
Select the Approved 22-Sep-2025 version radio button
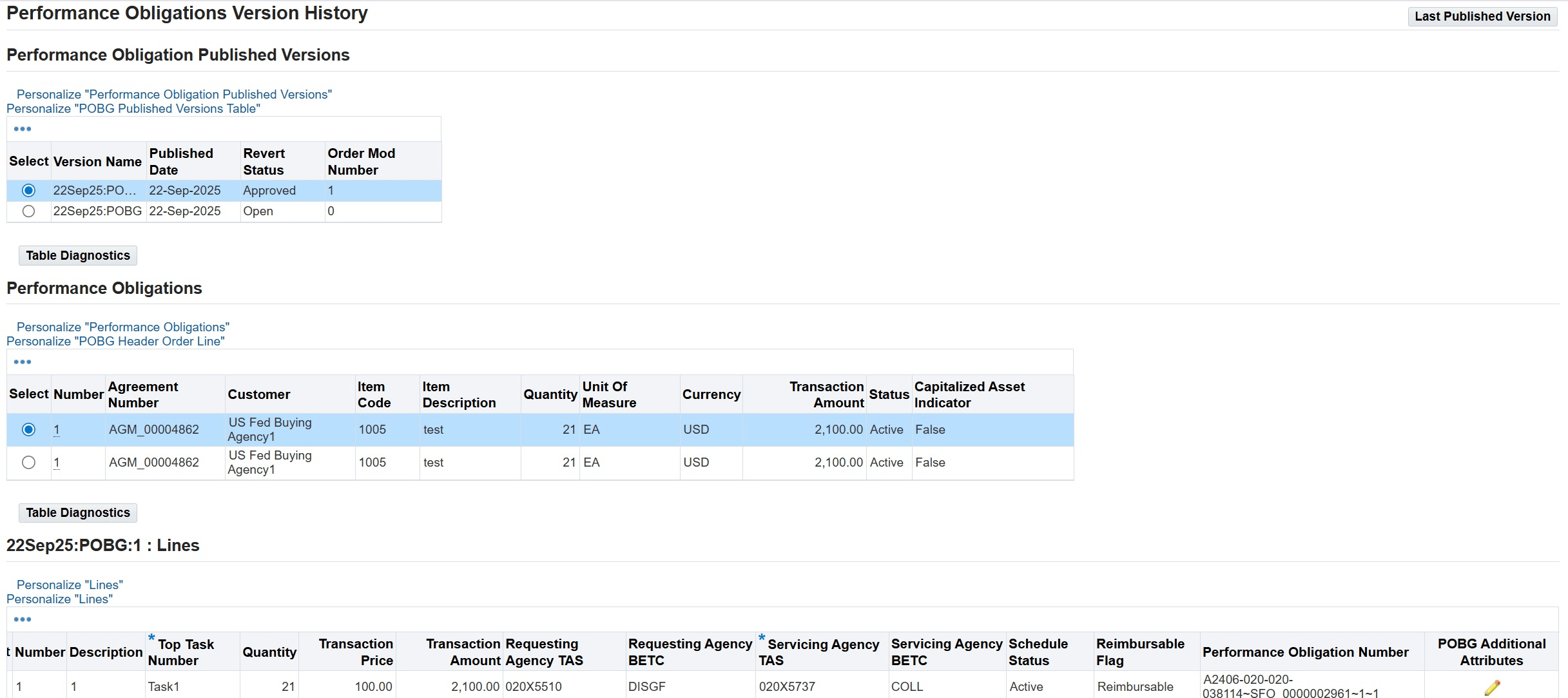pyautogui.click(x=28, y=191)
